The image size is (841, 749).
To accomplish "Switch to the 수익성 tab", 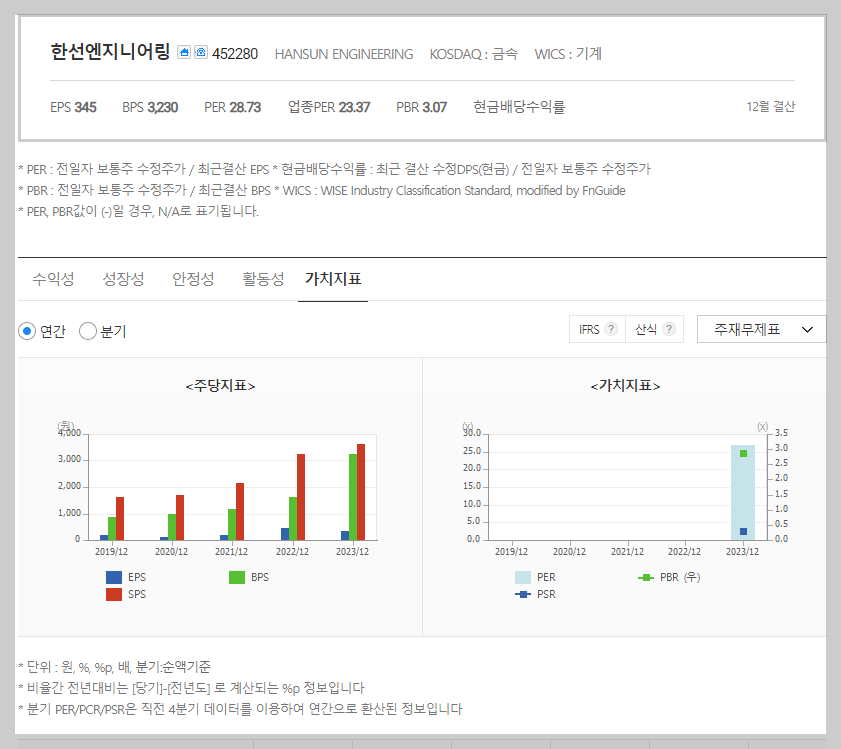I will click(53, 279).
